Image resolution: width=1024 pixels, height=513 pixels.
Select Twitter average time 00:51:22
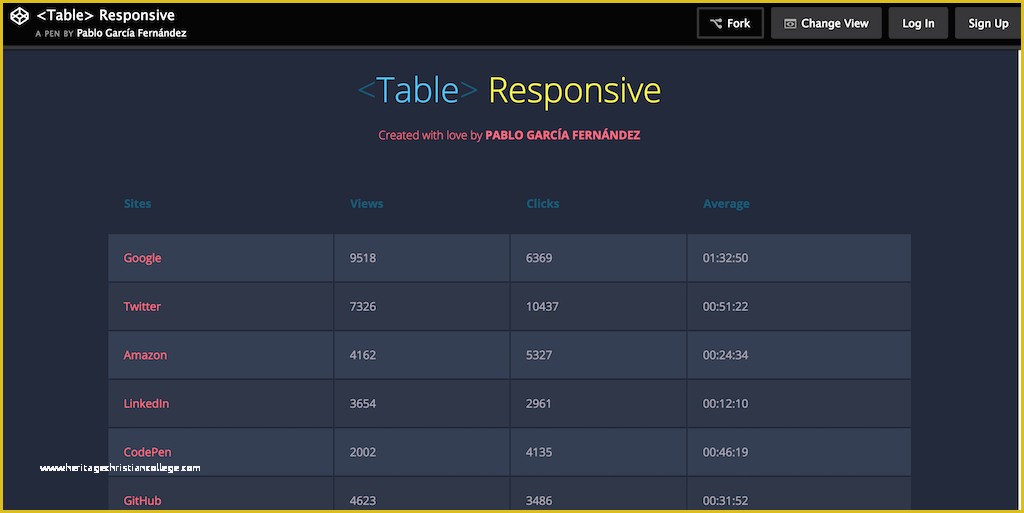tap(726, 306)
